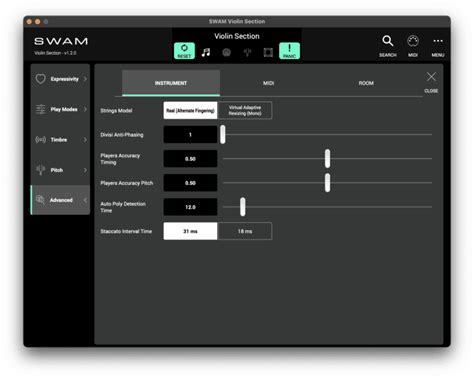
Task: Expand the Timbre section chevron
Action: coord(85,139)
